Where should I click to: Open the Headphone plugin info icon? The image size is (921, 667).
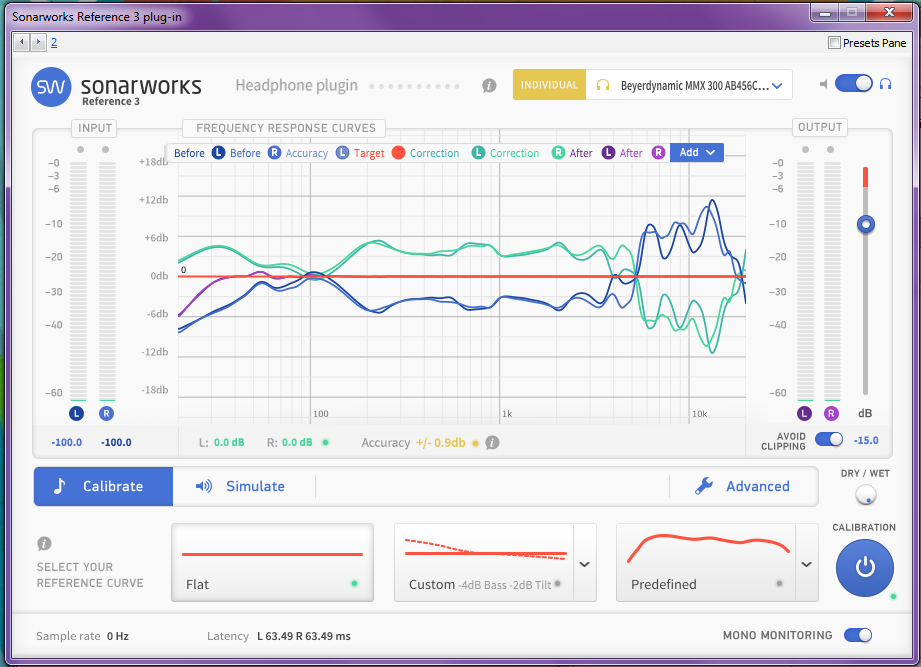tap(489, 86)
